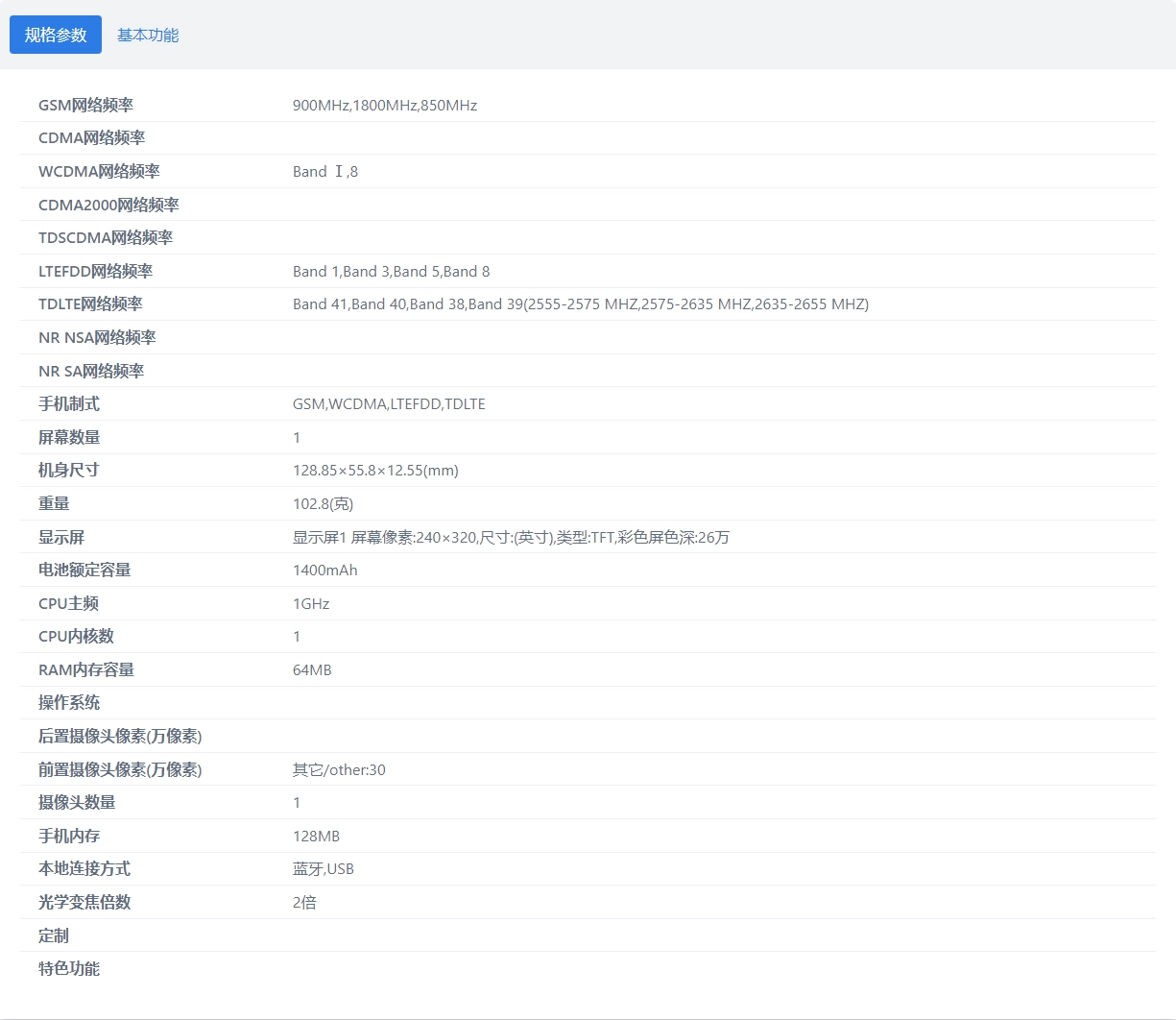Click the 机身尺寸 label
This screenshot has width=1176, height=1020.
[x=69, y=470]
